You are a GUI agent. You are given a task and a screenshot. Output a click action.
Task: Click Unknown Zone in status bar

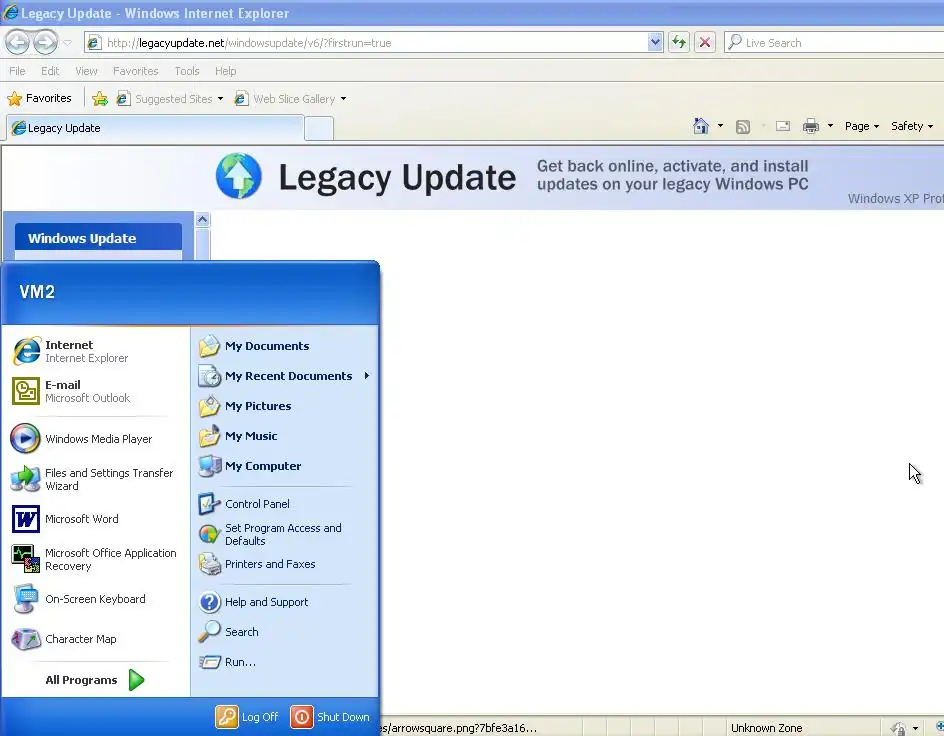[x=766, y=728]
